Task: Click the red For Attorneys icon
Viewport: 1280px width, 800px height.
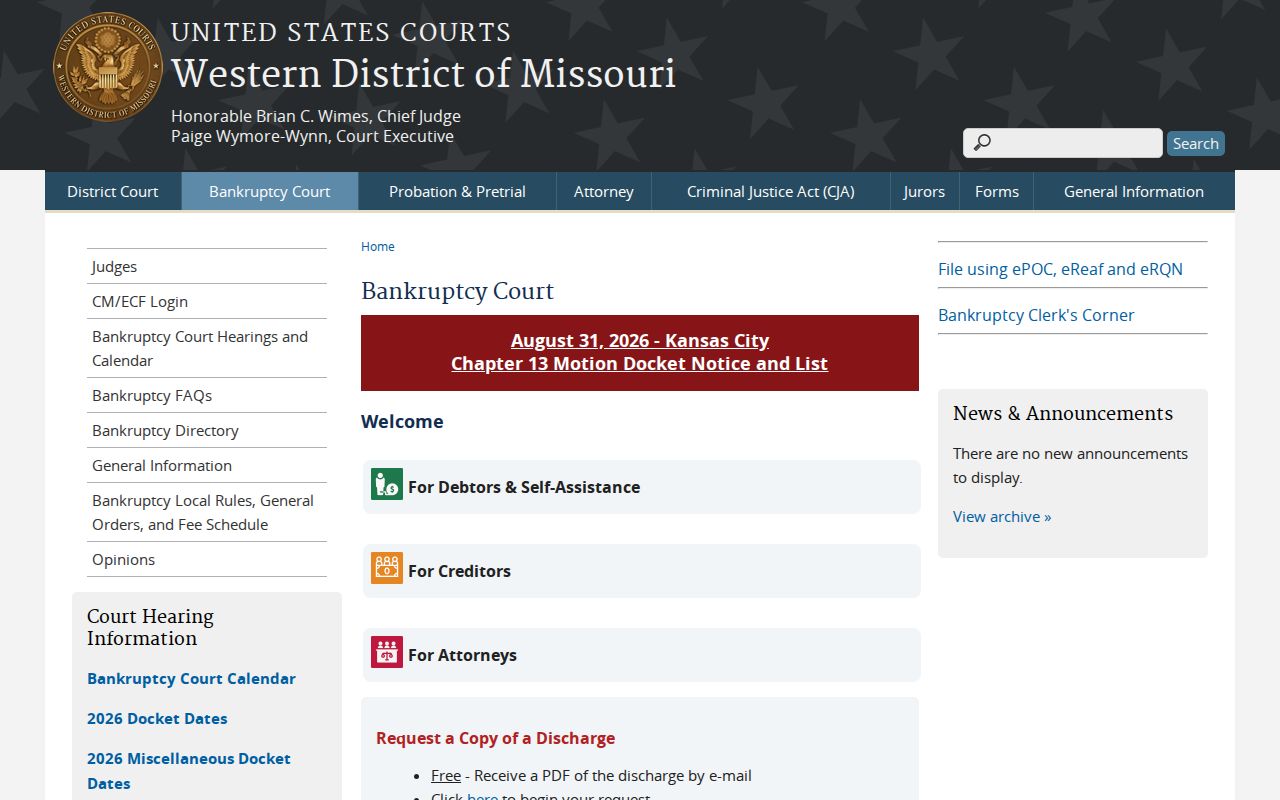Action: click(387, 652)
